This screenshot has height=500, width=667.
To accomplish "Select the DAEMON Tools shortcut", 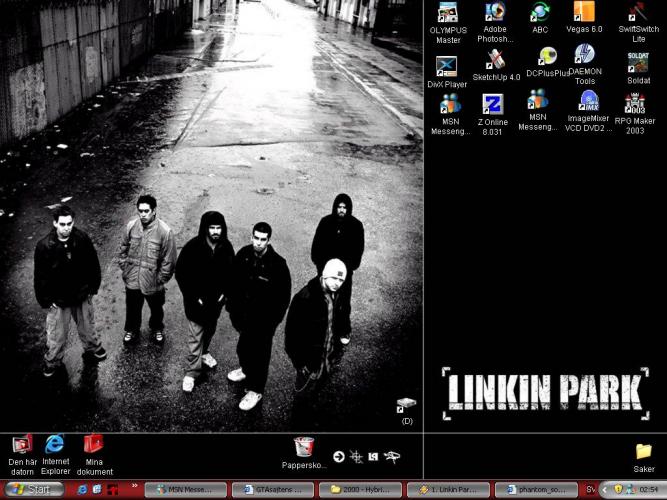I will click(x=585, y=55).
